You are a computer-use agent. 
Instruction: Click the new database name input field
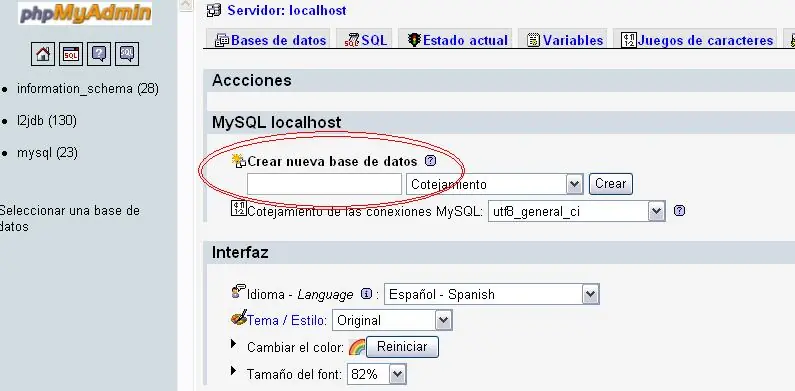click(x=324, y=184)
